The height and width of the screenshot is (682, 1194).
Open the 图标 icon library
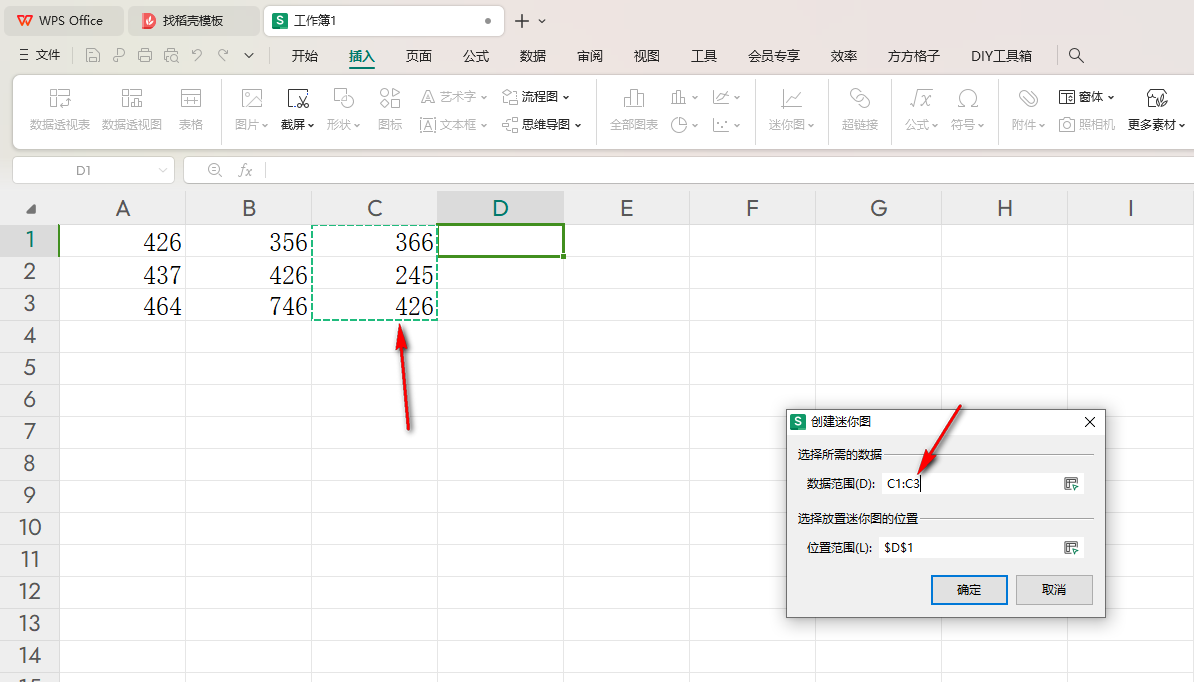tap(390, 110)
